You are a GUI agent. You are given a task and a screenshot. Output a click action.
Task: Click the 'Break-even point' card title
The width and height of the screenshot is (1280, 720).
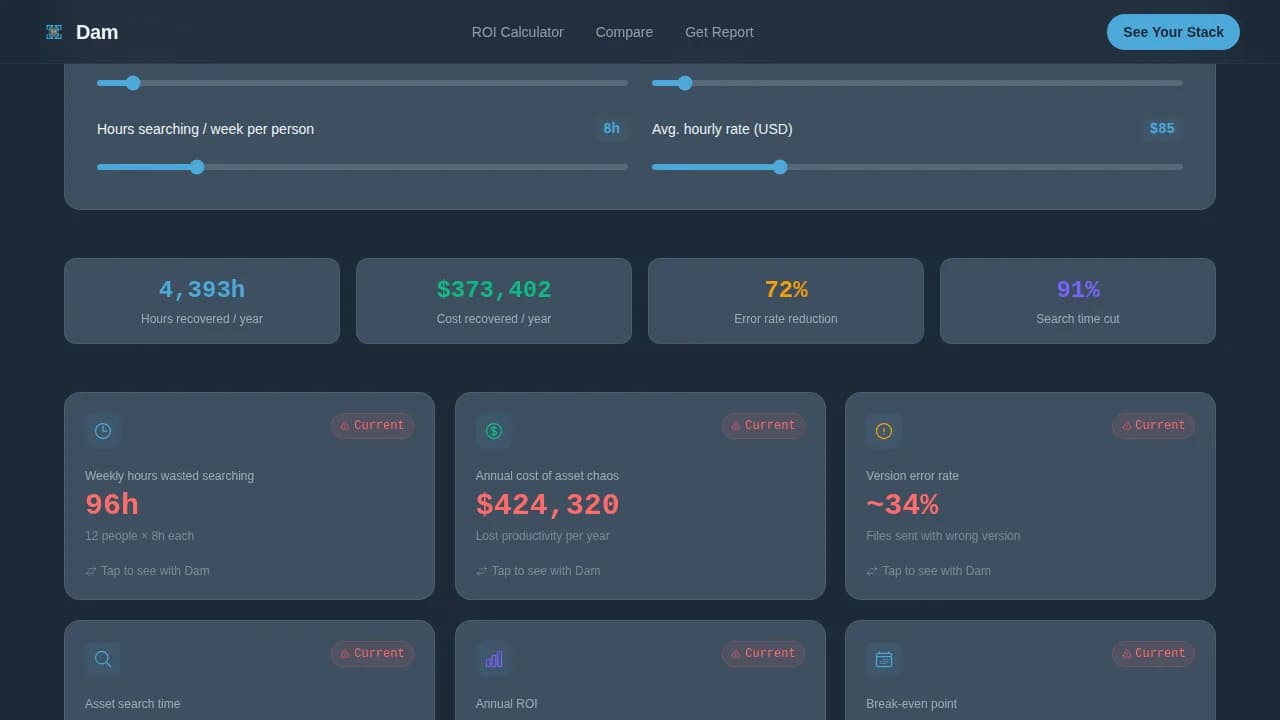pos(912,704)
